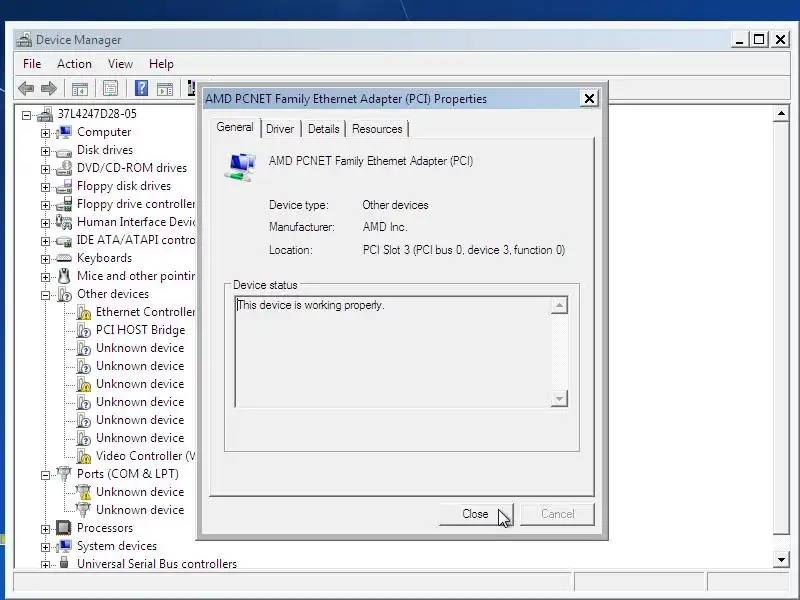
Task: Click the DVD/CD-ROM drives category icon
Action: (x=64, y=168)
